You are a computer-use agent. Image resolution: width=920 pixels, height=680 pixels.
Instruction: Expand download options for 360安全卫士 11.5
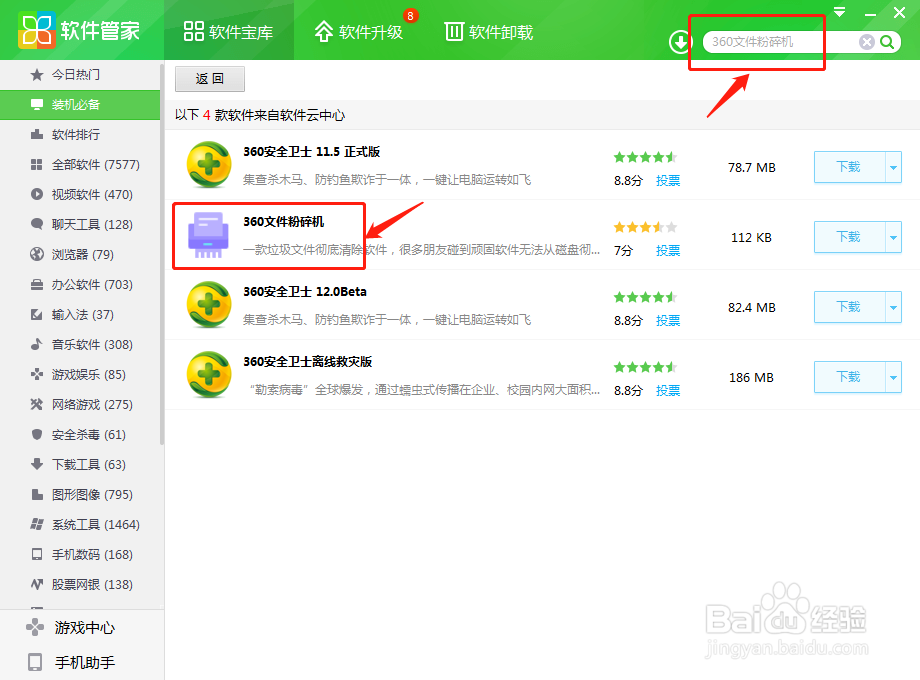[893, 167]
